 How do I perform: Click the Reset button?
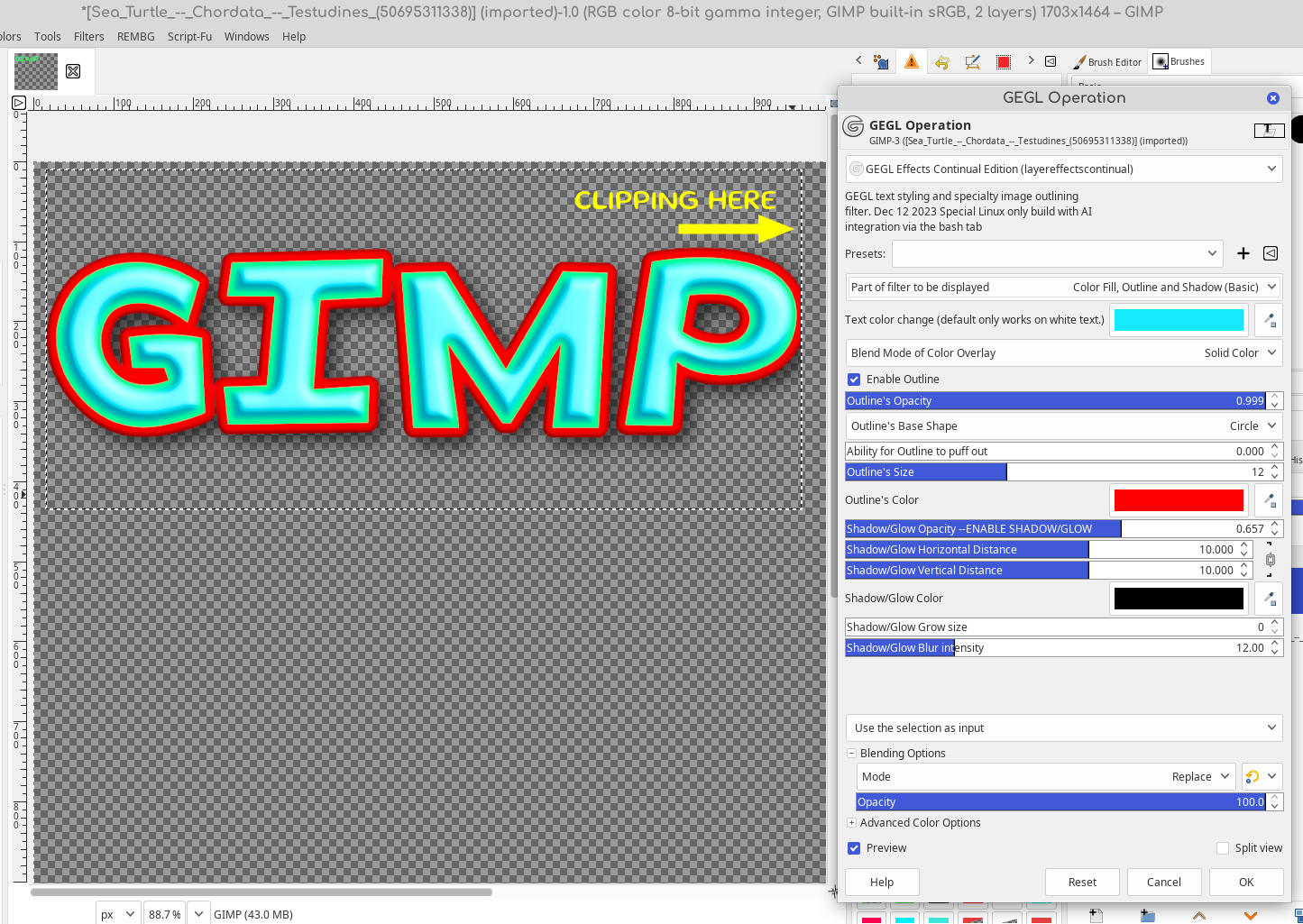[1082, 883]
